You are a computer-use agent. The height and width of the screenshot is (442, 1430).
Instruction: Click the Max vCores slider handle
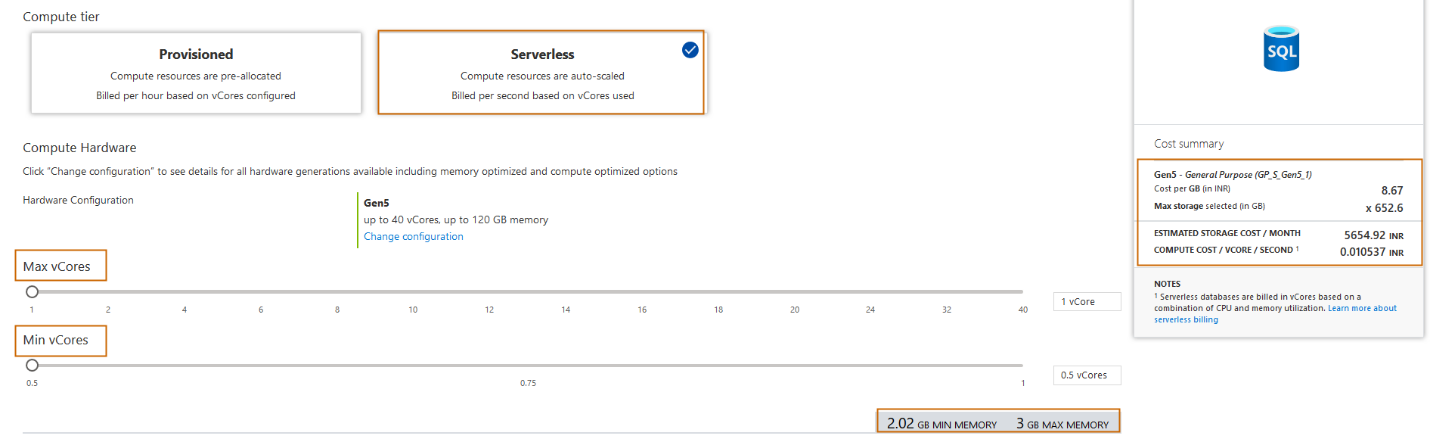[32, 292]
